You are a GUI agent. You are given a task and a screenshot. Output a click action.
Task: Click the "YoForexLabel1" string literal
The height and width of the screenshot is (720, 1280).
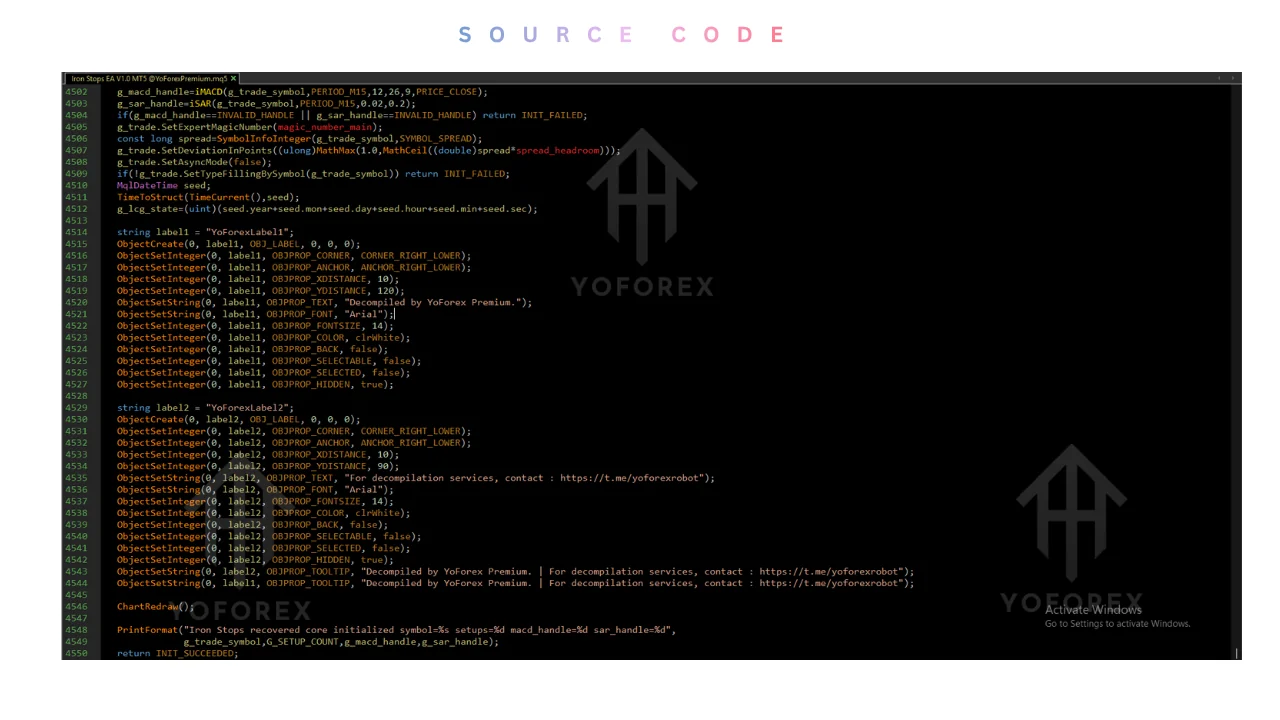[x=247, y=232]
